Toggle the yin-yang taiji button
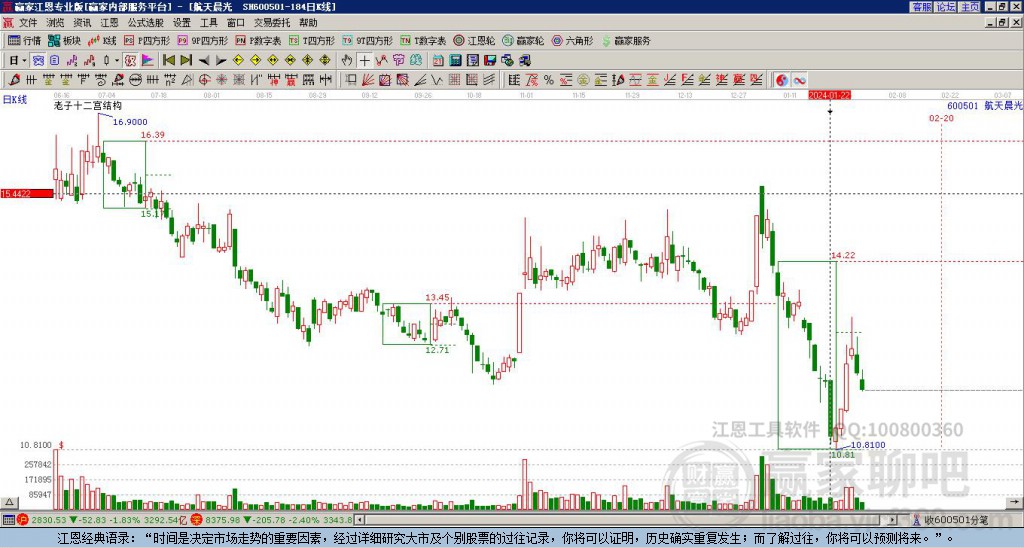Viewport: 1024px width, 548px height. coord(782,80)
